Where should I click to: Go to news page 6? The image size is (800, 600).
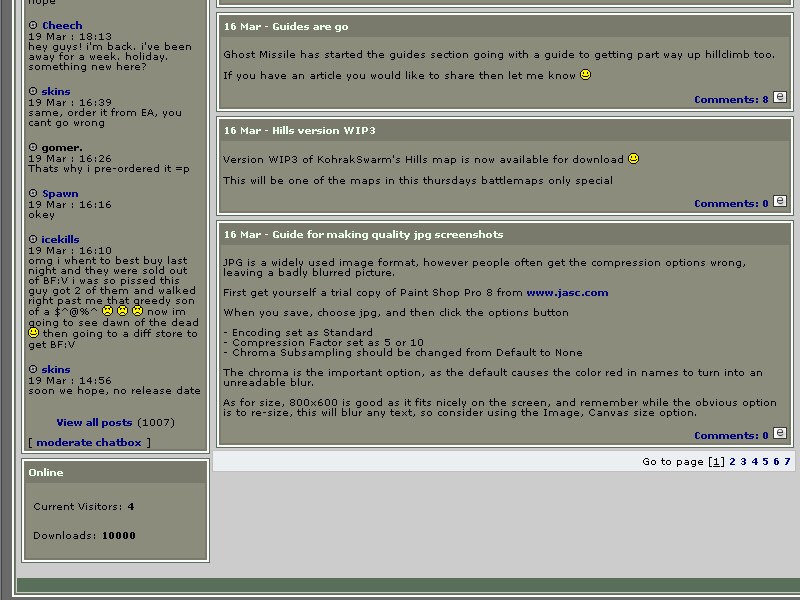[776, 462]
